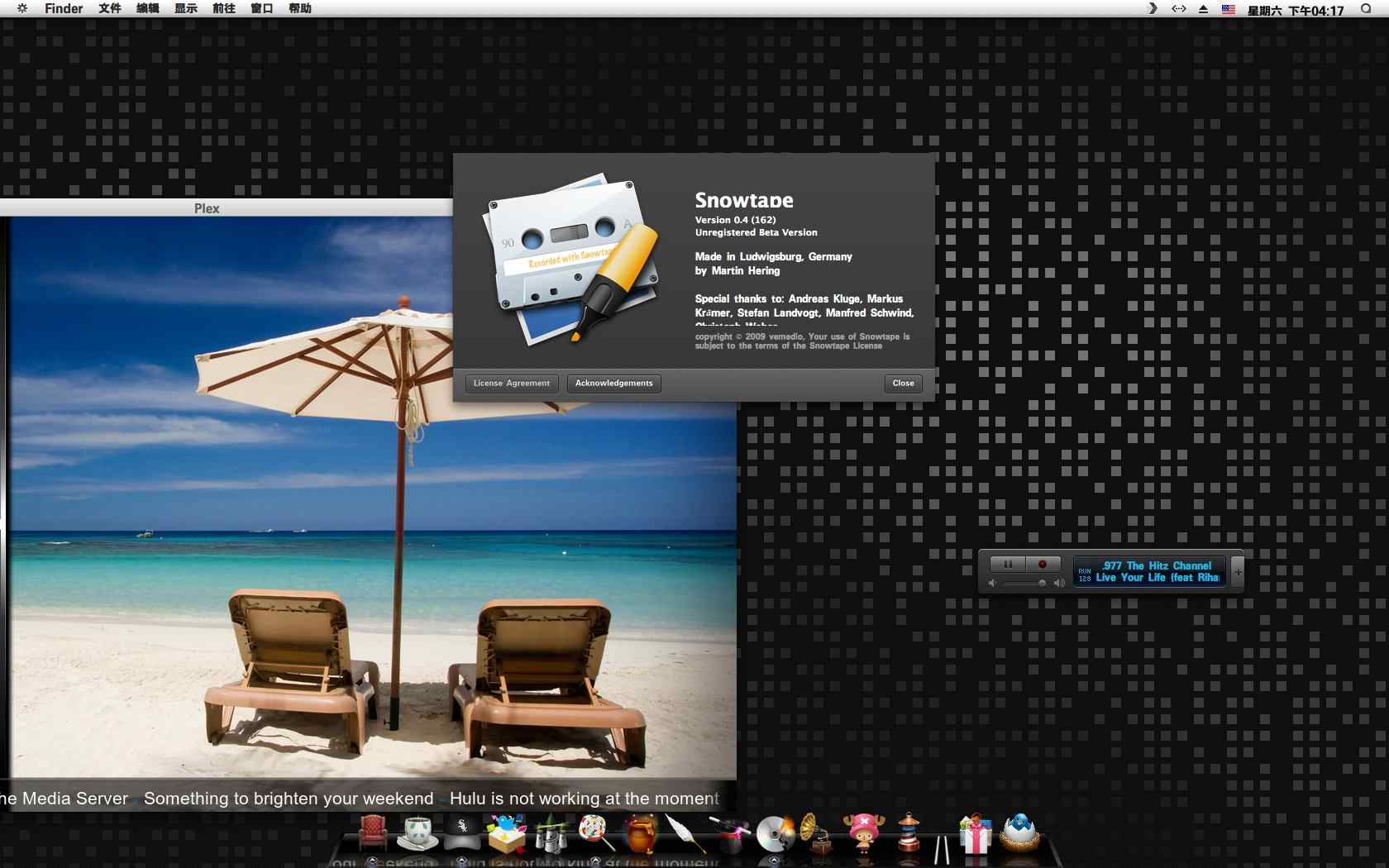Start recording with the red record button
Image resolution: width=1389 pixels, height=868 pixels.
[x=1043, y=565]
